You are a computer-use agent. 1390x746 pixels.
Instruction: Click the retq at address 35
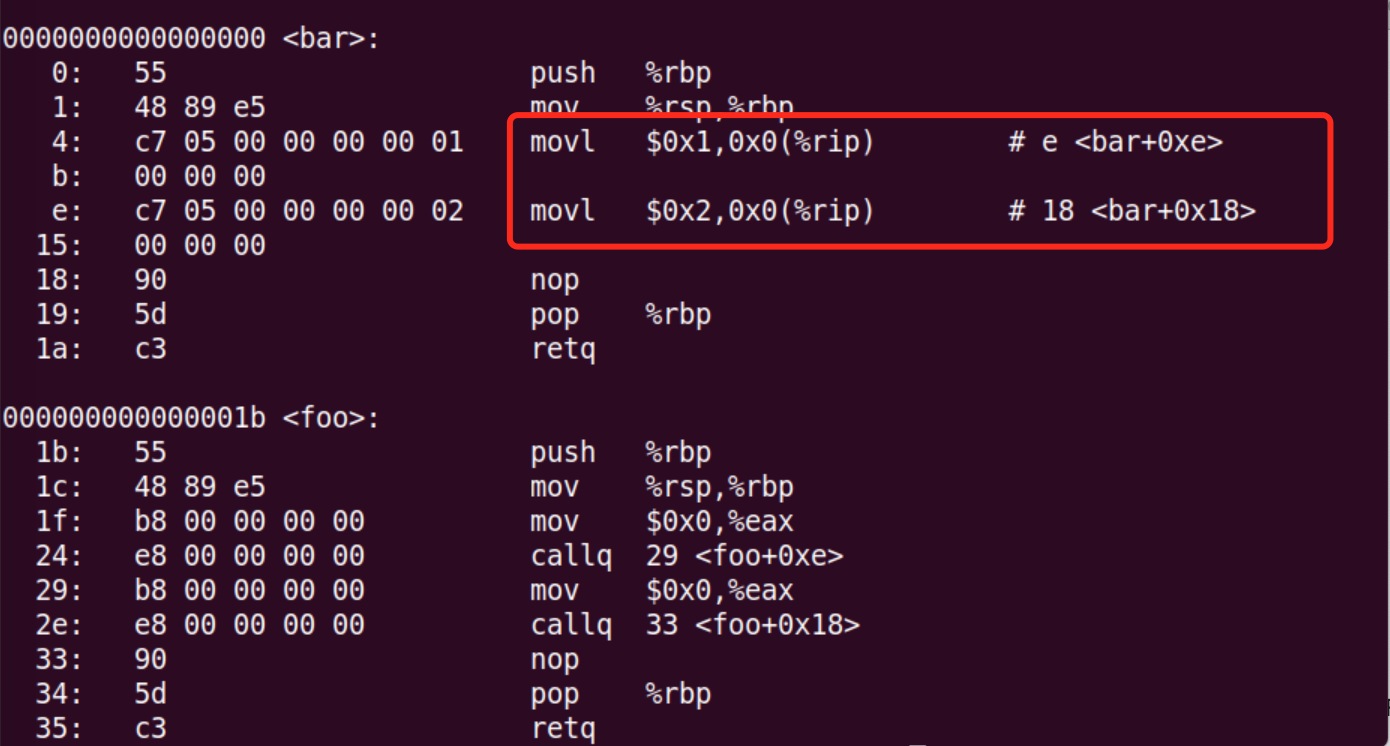coord(563,728)
